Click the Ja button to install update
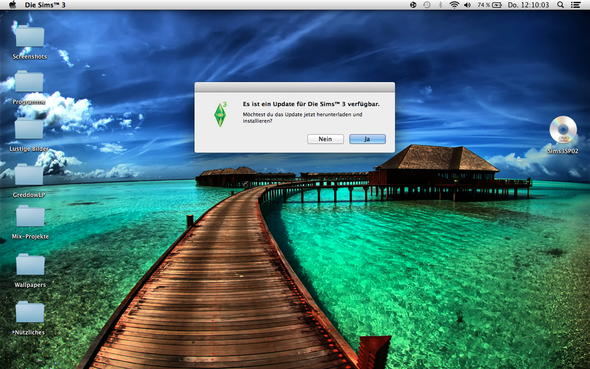 [367, 139]
